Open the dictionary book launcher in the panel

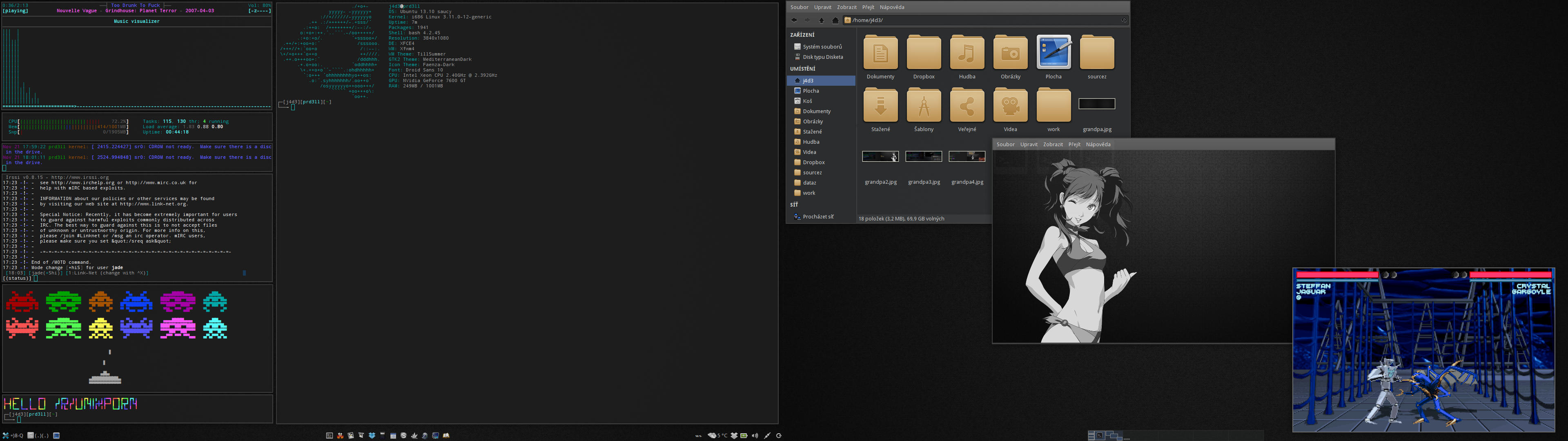click(446, 436)
